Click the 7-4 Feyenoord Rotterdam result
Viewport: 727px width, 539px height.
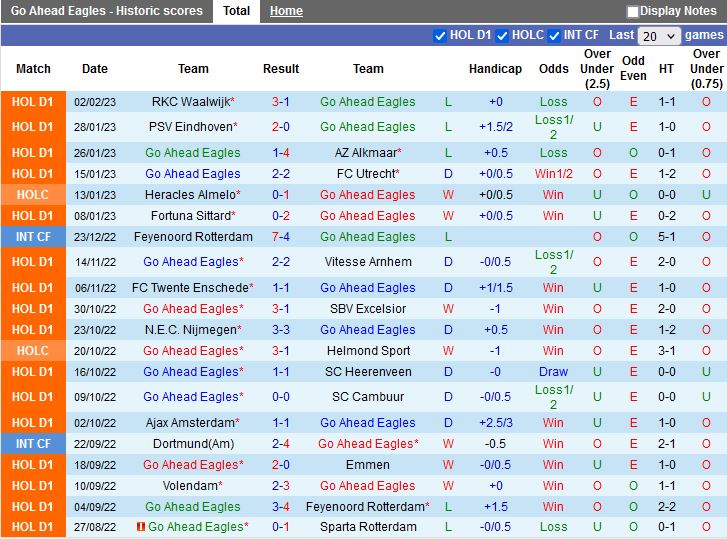click(280, 237)
